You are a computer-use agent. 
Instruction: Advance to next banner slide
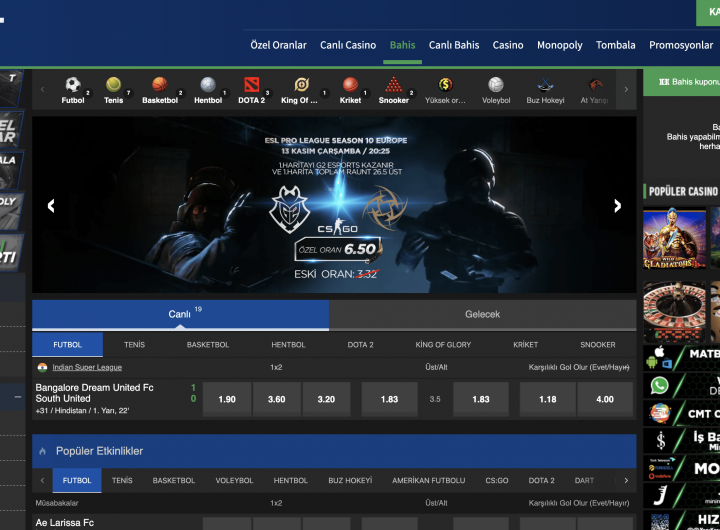pyautogui.click(x=618, y=205)
